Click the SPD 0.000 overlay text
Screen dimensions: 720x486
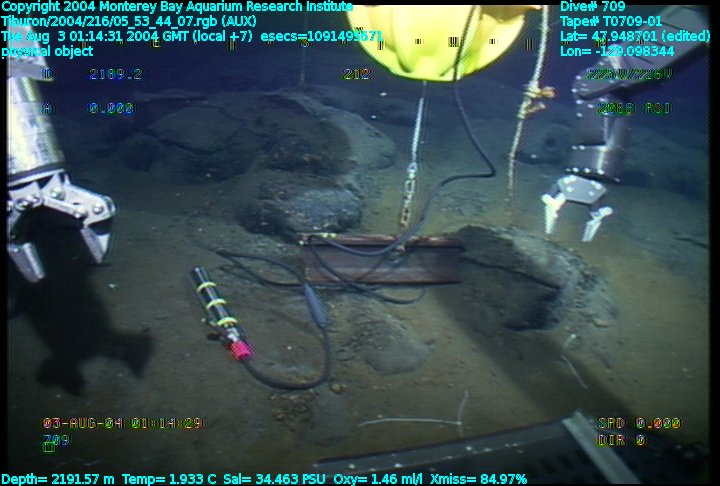pyautogui.click(x=638, y=423)
